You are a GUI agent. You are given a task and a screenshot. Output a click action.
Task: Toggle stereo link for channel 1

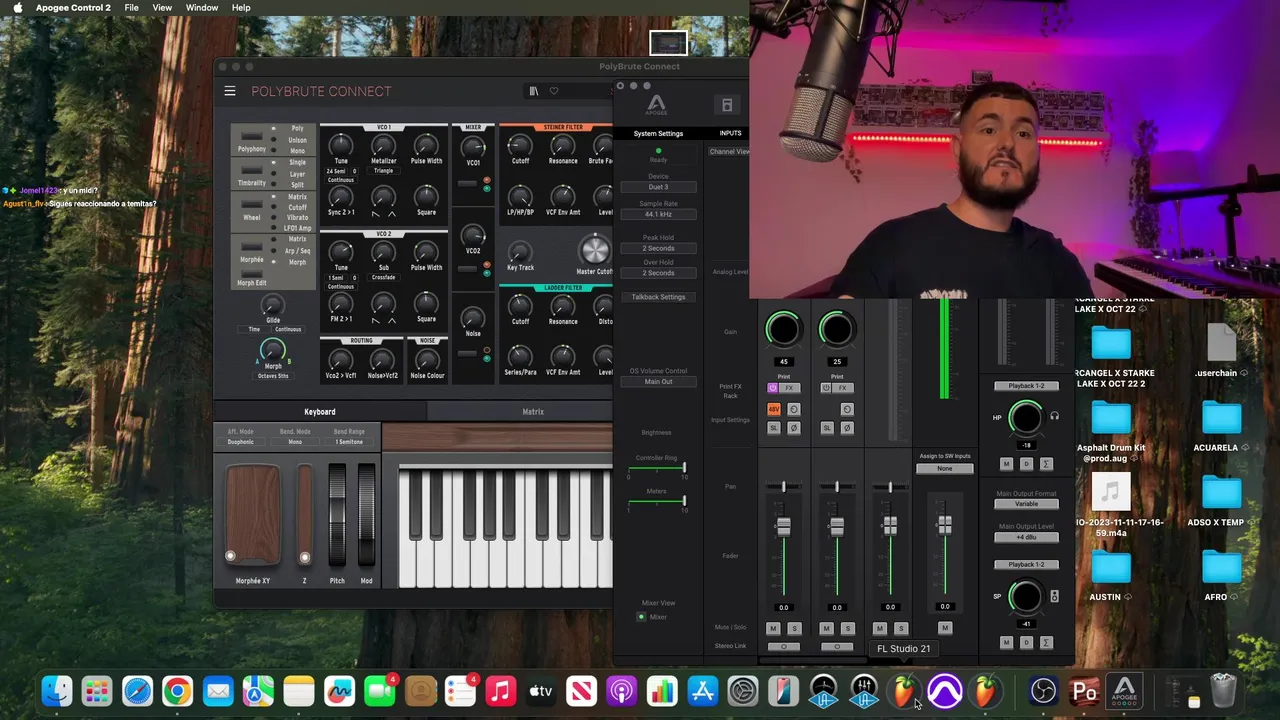(783, 647)
